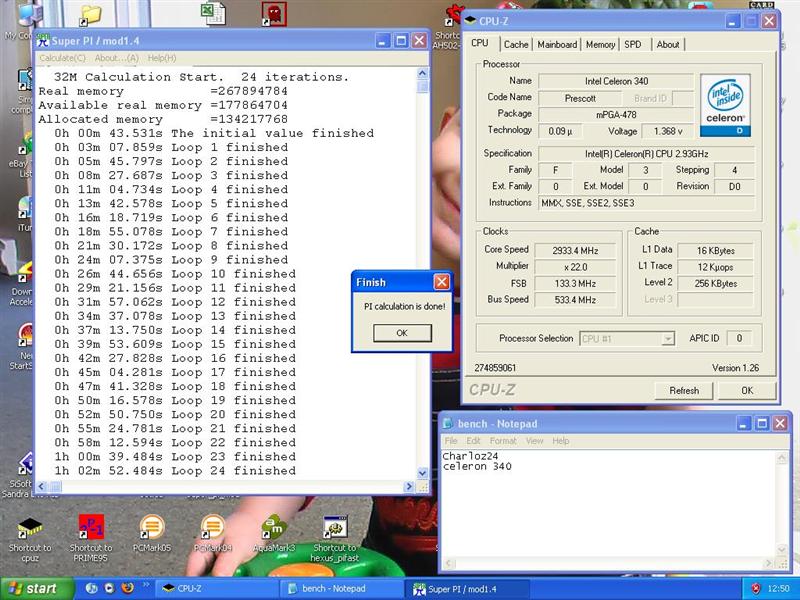Image resolution: width=800 pixels, height=600 pixels.
Task: Switch to Super PI / mod1.4 taskbar button
Action: (x=467, y=588)
